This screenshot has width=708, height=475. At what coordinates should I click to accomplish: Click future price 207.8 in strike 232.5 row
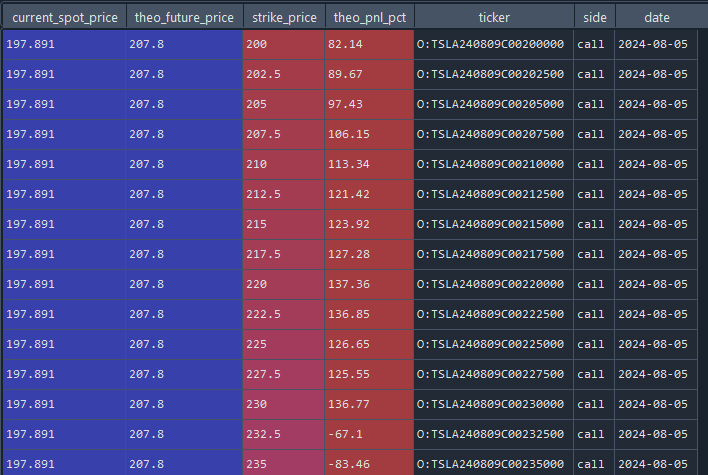(x=184, y=434)
